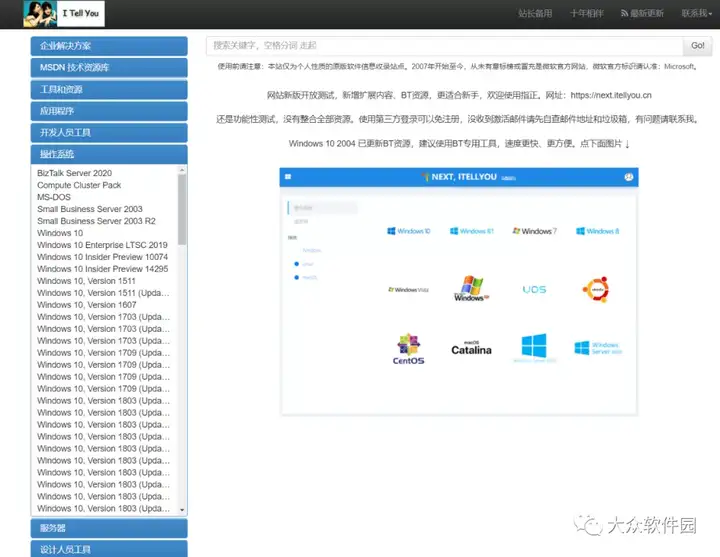The image size is (720, 557).
Task: Select MS-DOS in the list
Action: click(x=54, y=197)
